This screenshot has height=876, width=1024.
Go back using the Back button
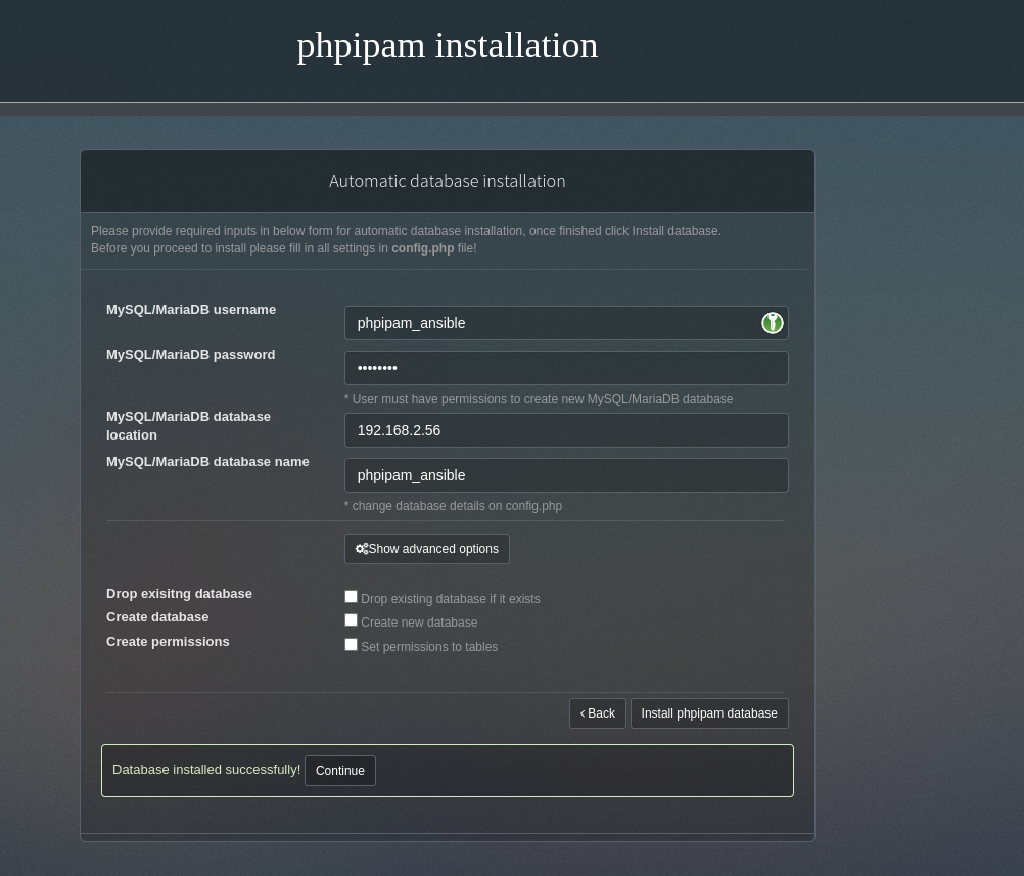click(x=597, y=713)
